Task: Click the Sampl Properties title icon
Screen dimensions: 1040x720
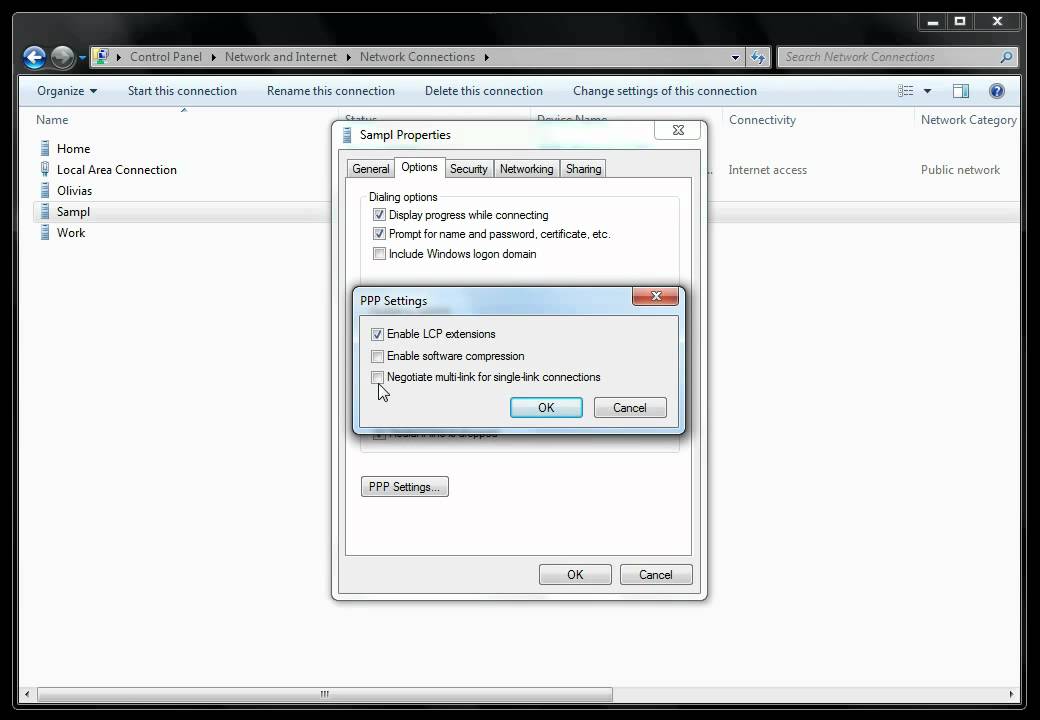Action: [x=347, y=135]
